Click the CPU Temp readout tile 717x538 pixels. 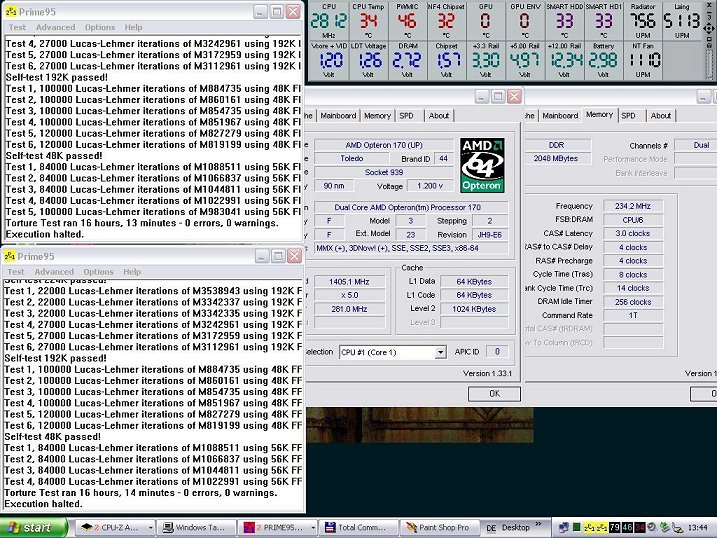(368, 18)
